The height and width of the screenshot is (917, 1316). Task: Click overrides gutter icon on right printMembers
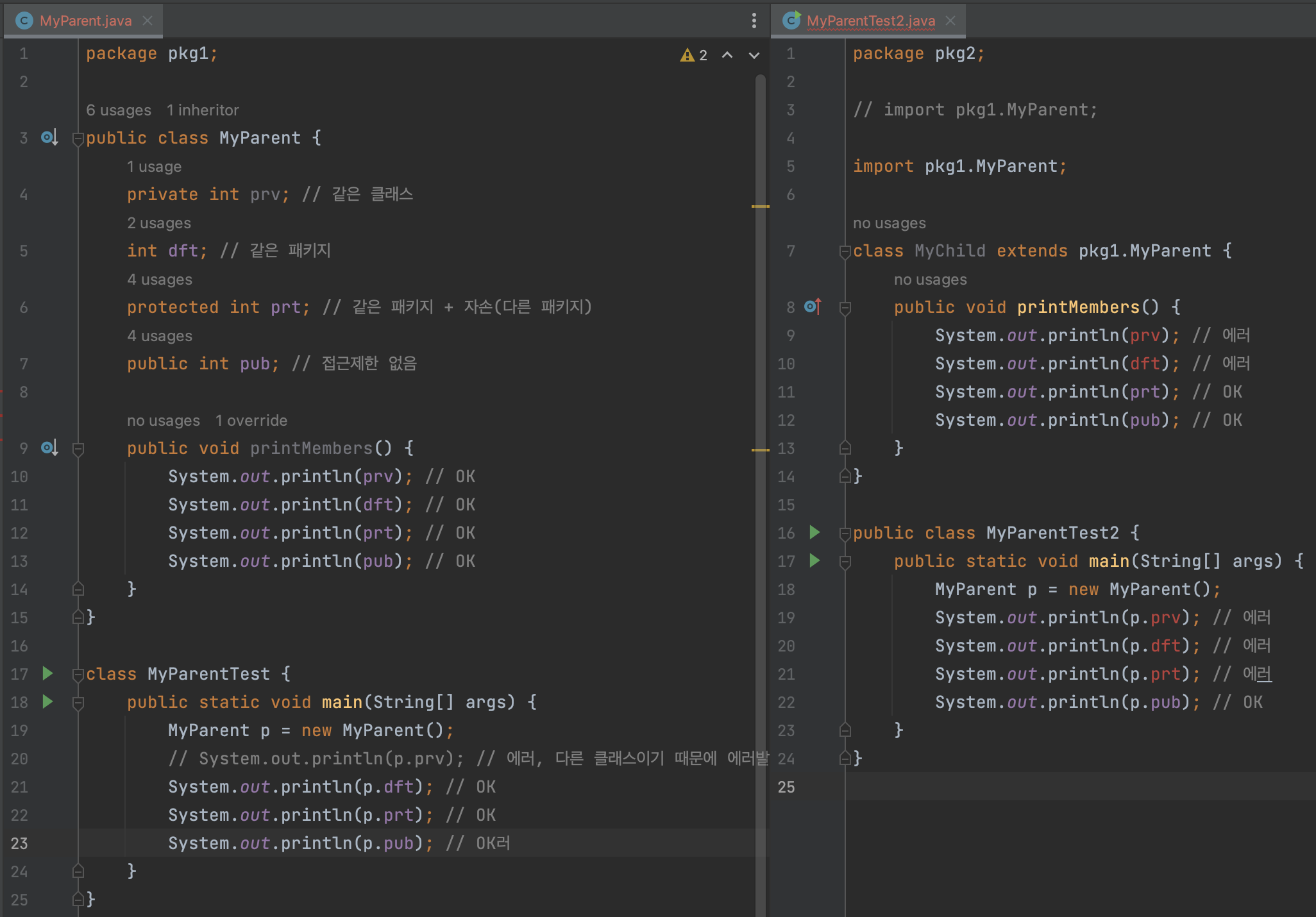[x=813, y=307]
